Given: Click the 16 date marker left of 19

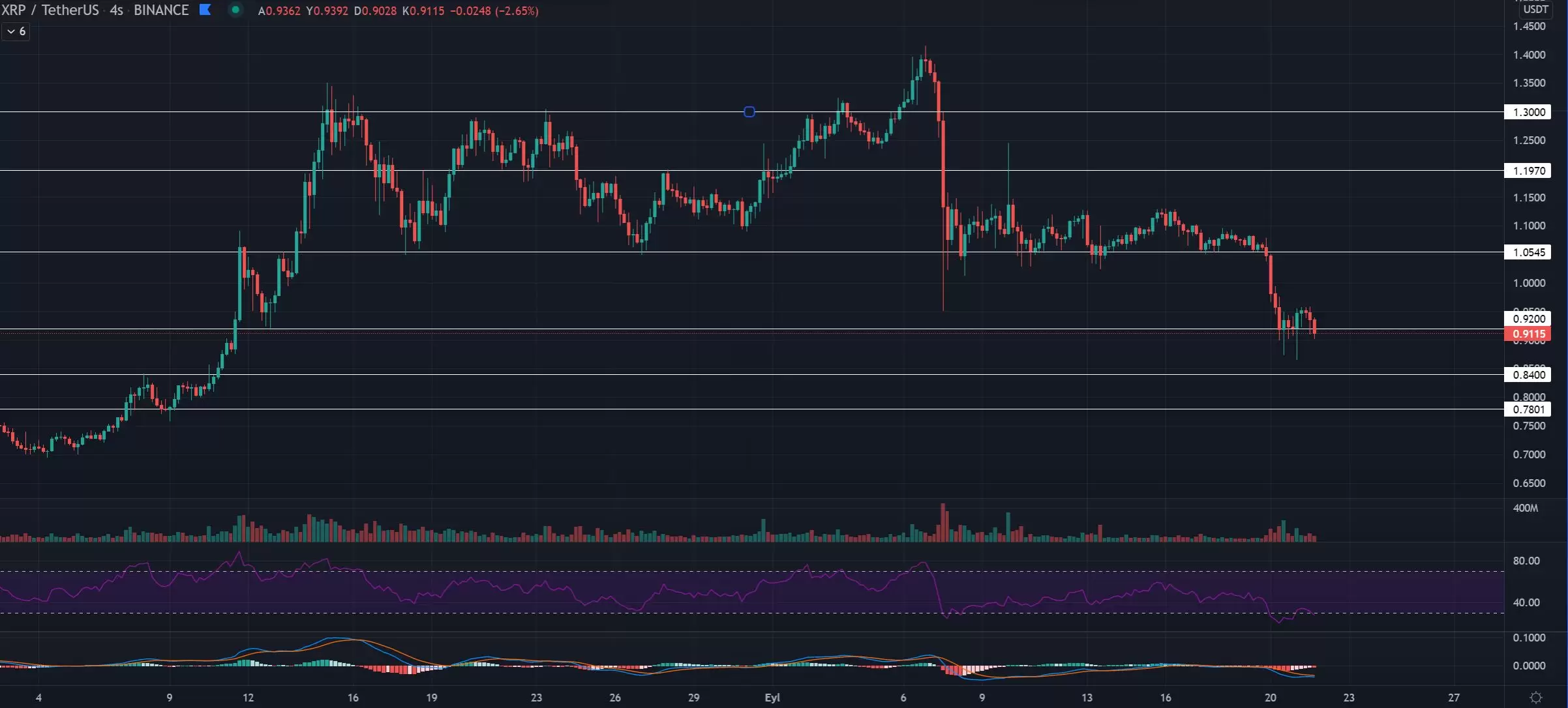Looking at the screenshot, I should (353, 697).
